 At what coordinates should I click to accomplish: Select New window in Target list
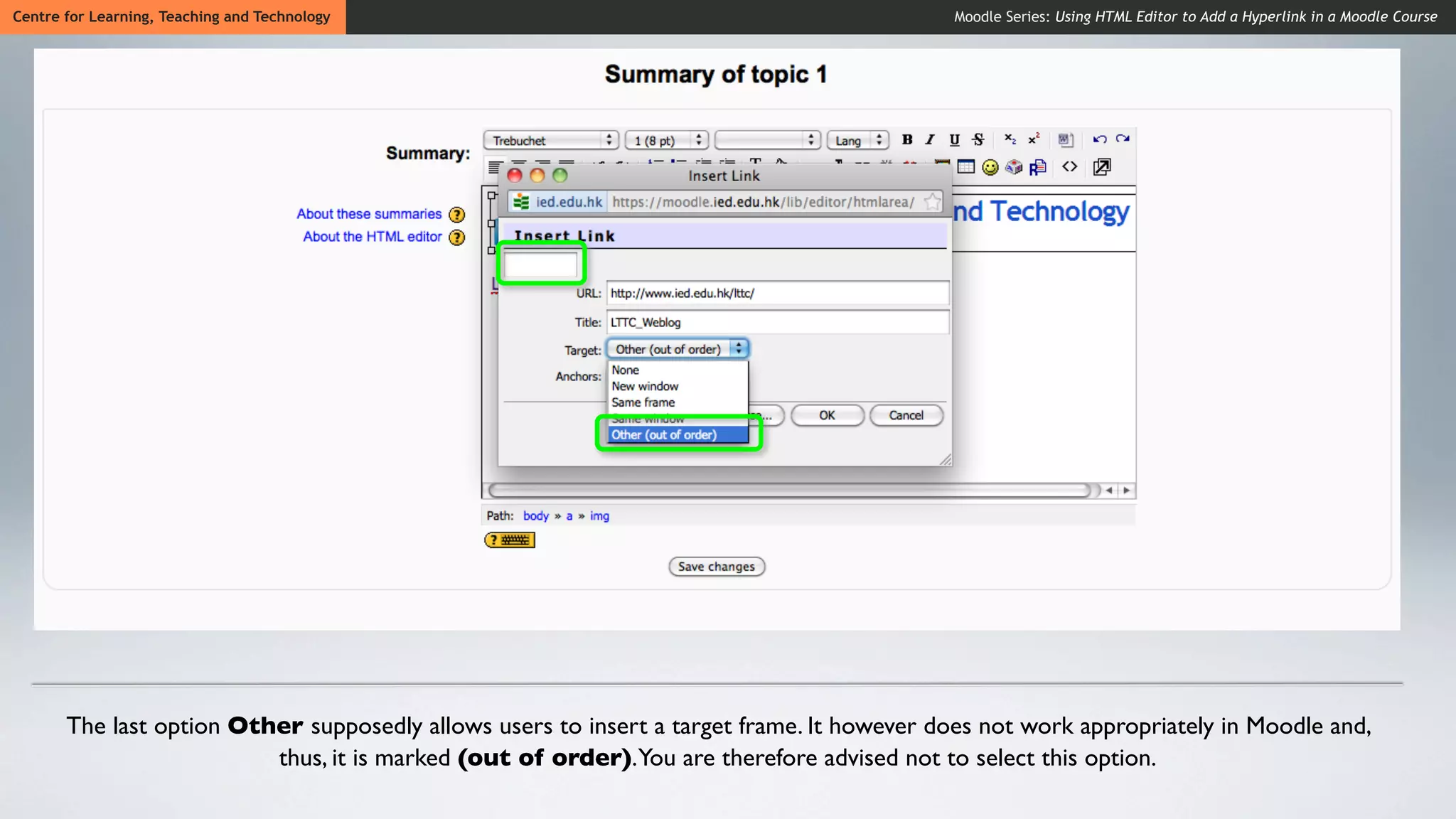(x=678, y=386)
